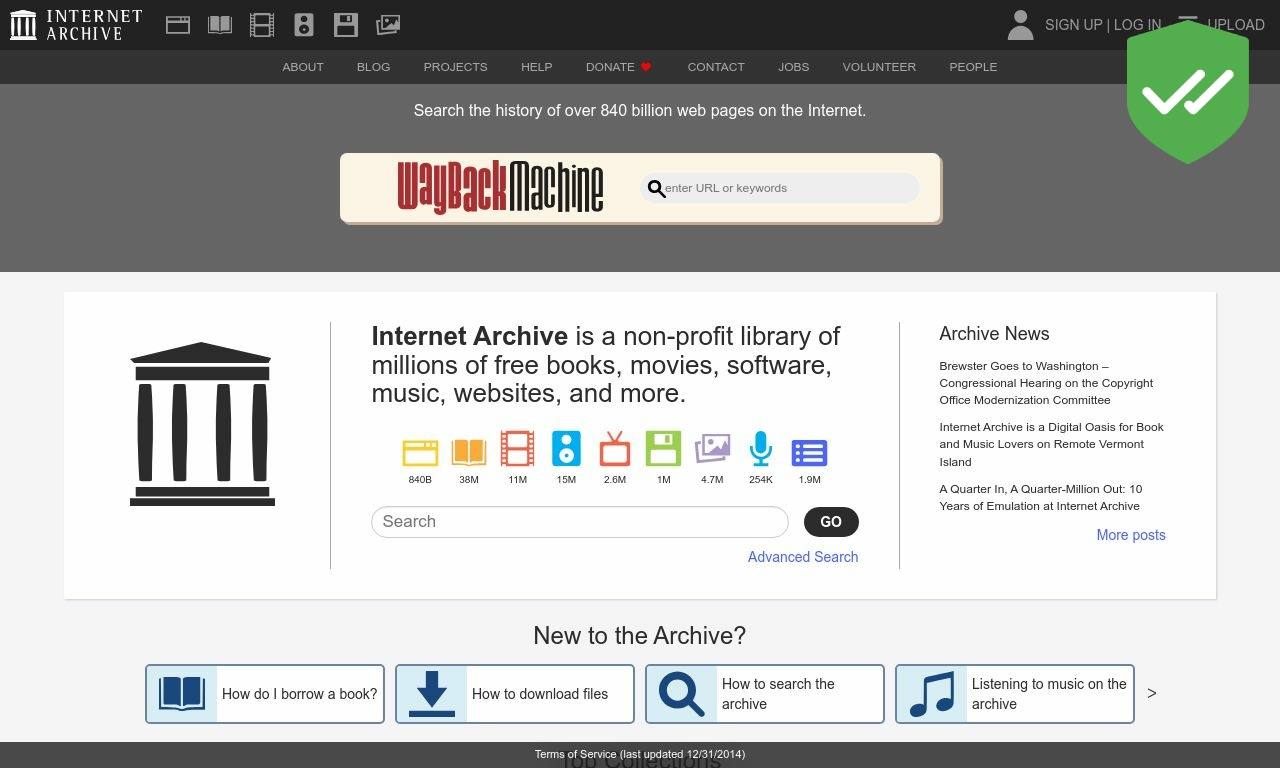Open the PEOPLE menu item
The height and width of the screenshot is (768, 1280).
pyautogui.click(x=973, y=67)
